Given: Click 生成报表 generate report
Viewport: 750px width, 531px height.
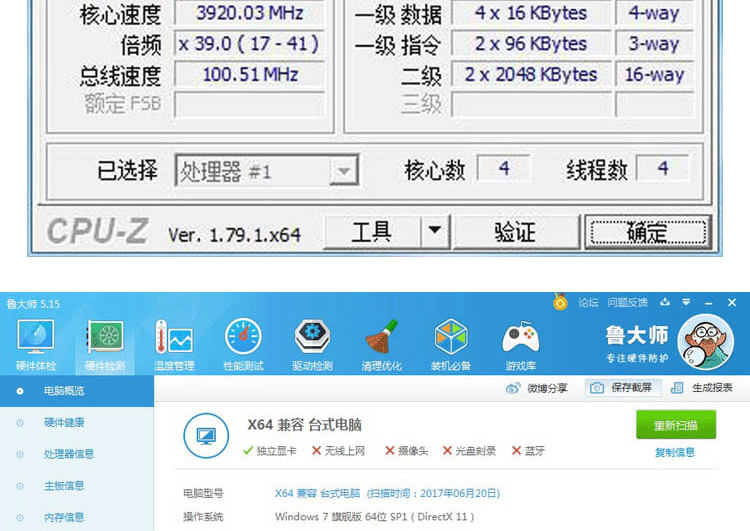Looking at the screenshot, I should coord(702,387).
